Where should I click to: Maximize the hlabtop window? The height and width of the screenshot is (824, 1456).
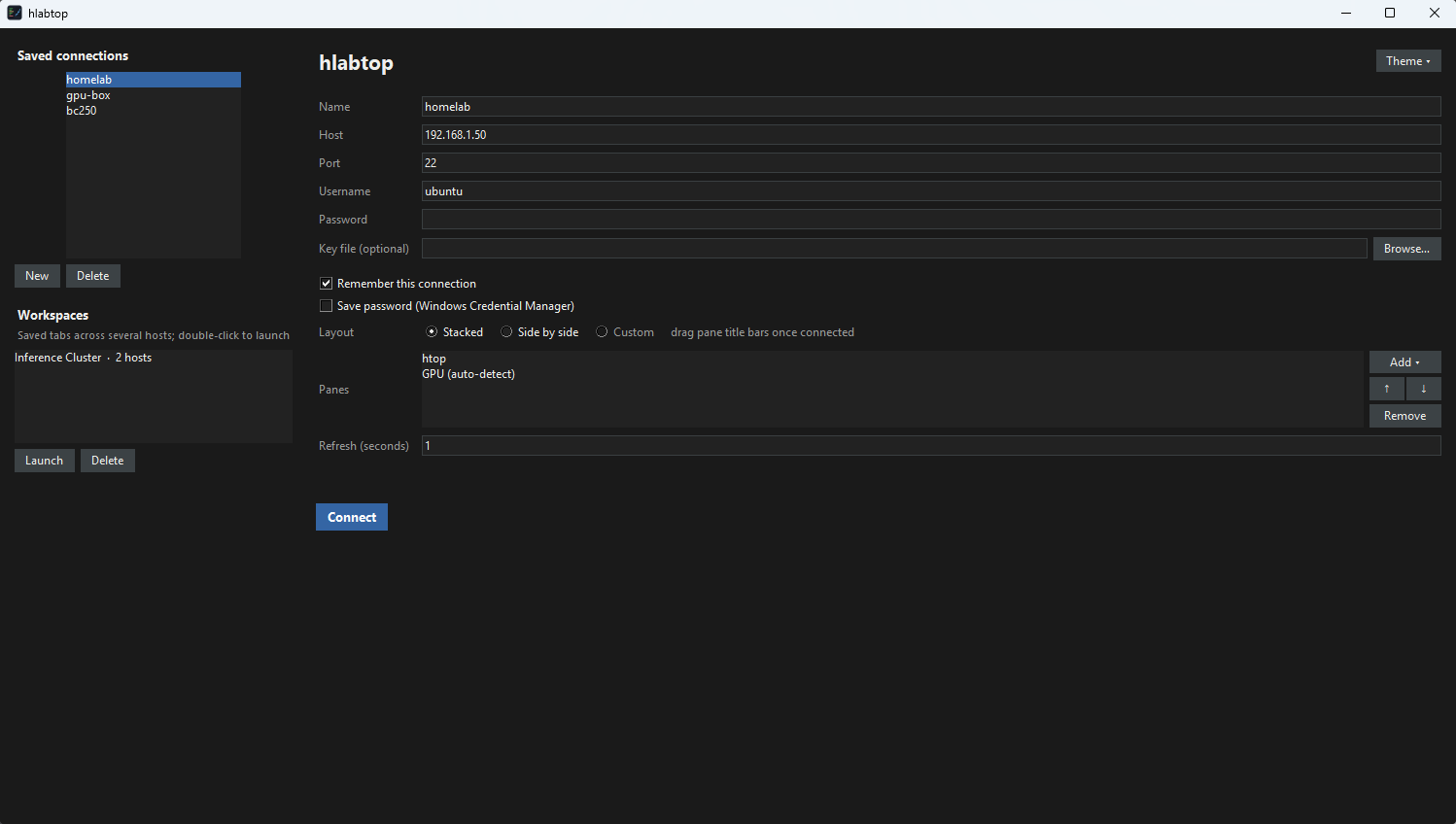tap(1390, 14)
